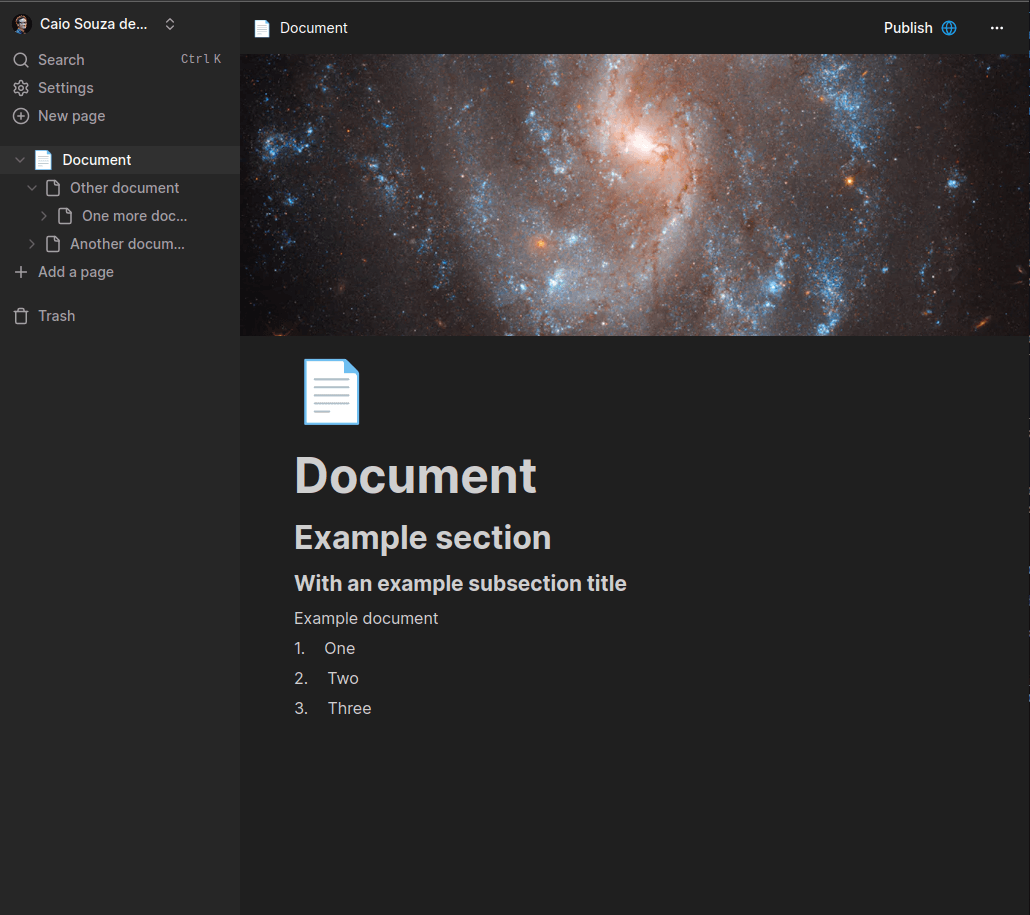Click the Publish button
This screenshot has height=915, width=1030.
(x=908, y=28)
